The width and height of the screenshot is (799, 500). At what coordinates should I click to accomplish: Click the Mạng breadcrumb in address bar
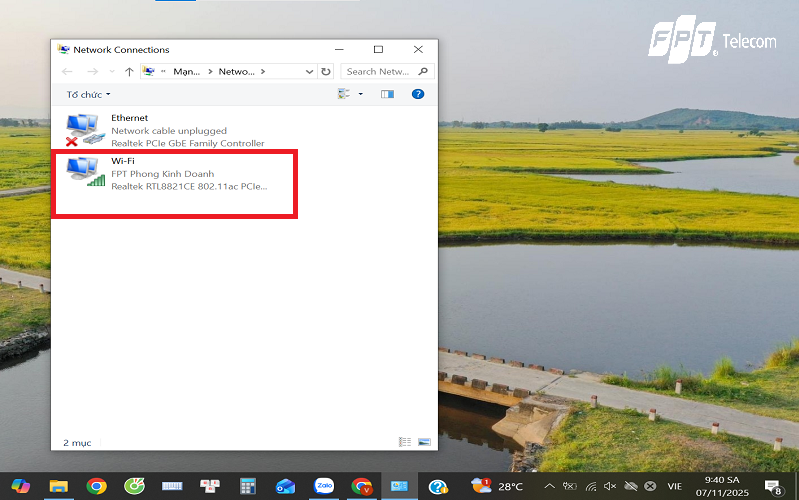pos(186,72)
